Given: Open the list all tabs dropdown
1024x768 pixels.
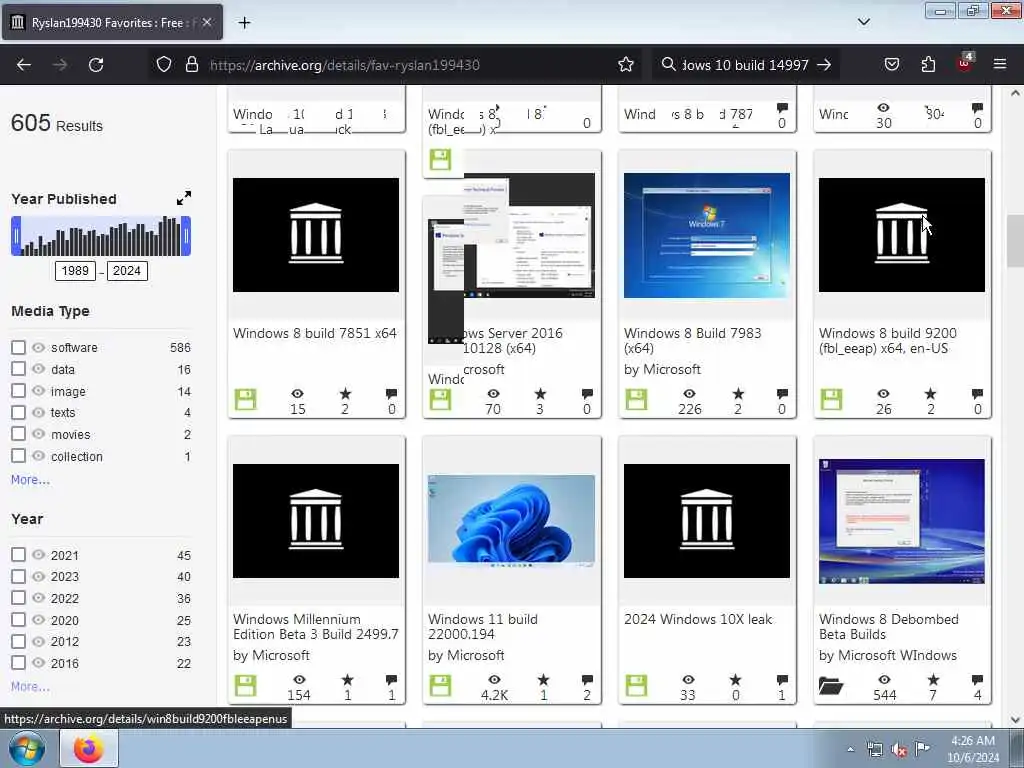Looking at the screenshot, I should [x=863, y=22].
